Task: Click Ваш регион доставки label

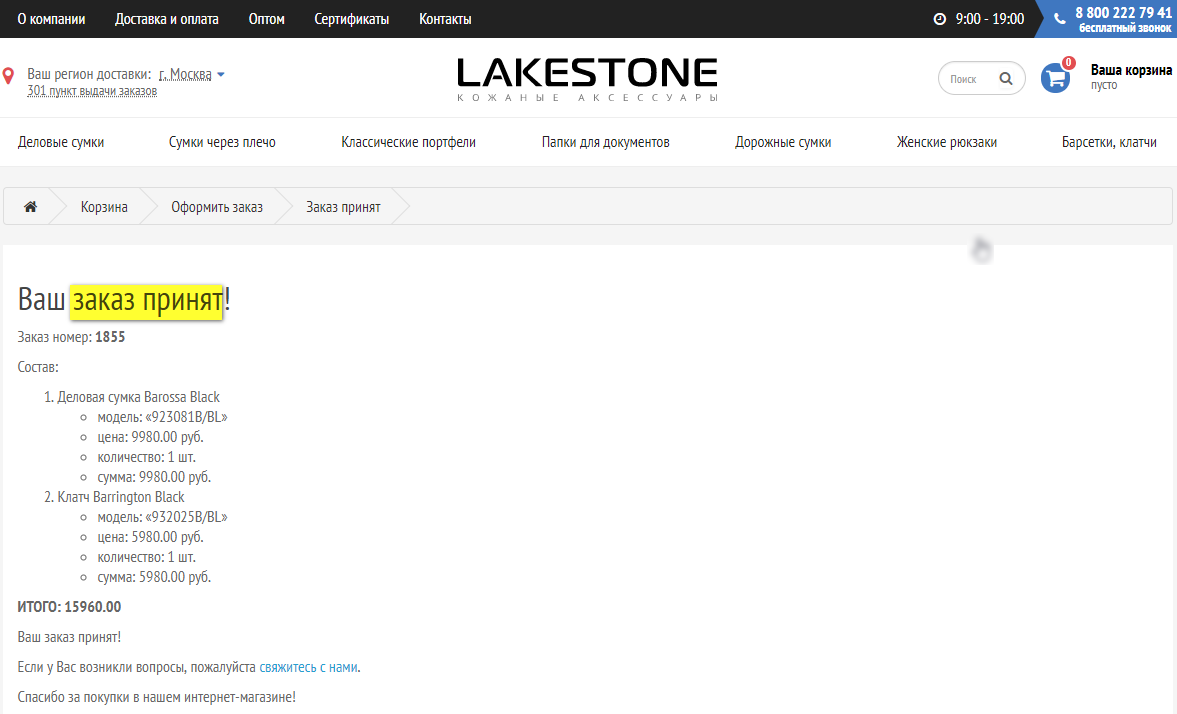Action: [x=89, y=74]
